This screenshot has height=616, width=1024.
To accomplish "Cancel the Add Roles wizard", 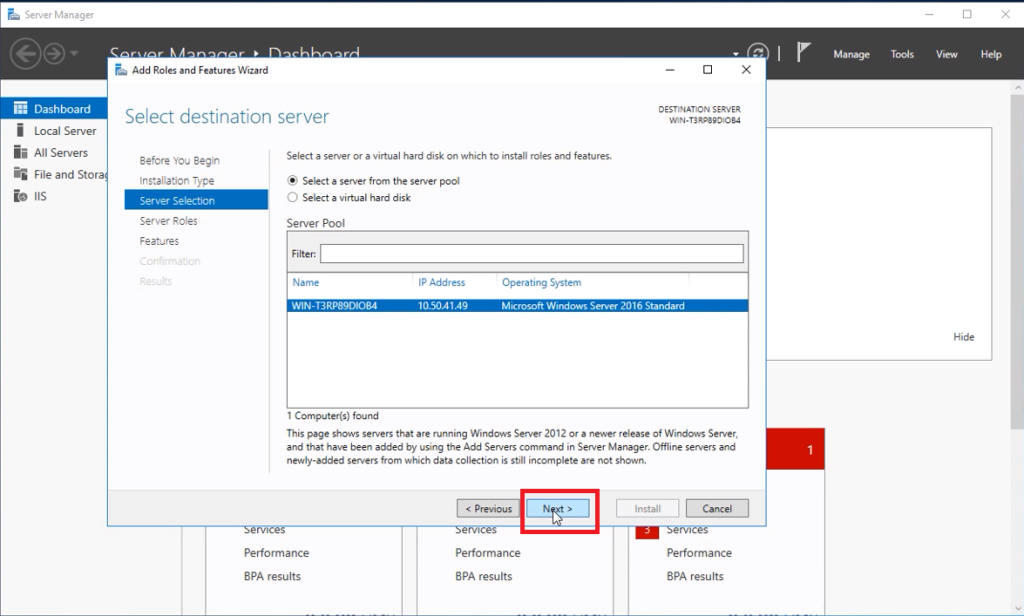I will tap(717, 508).
